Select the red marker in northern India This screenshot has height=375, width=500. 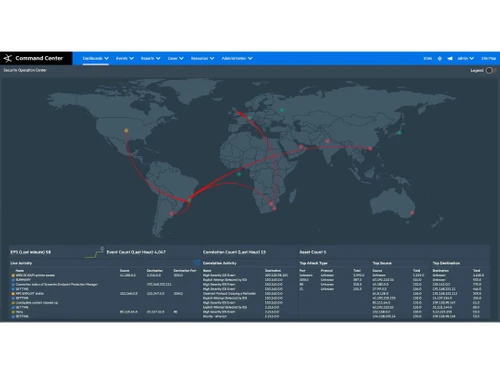point(328,141)
